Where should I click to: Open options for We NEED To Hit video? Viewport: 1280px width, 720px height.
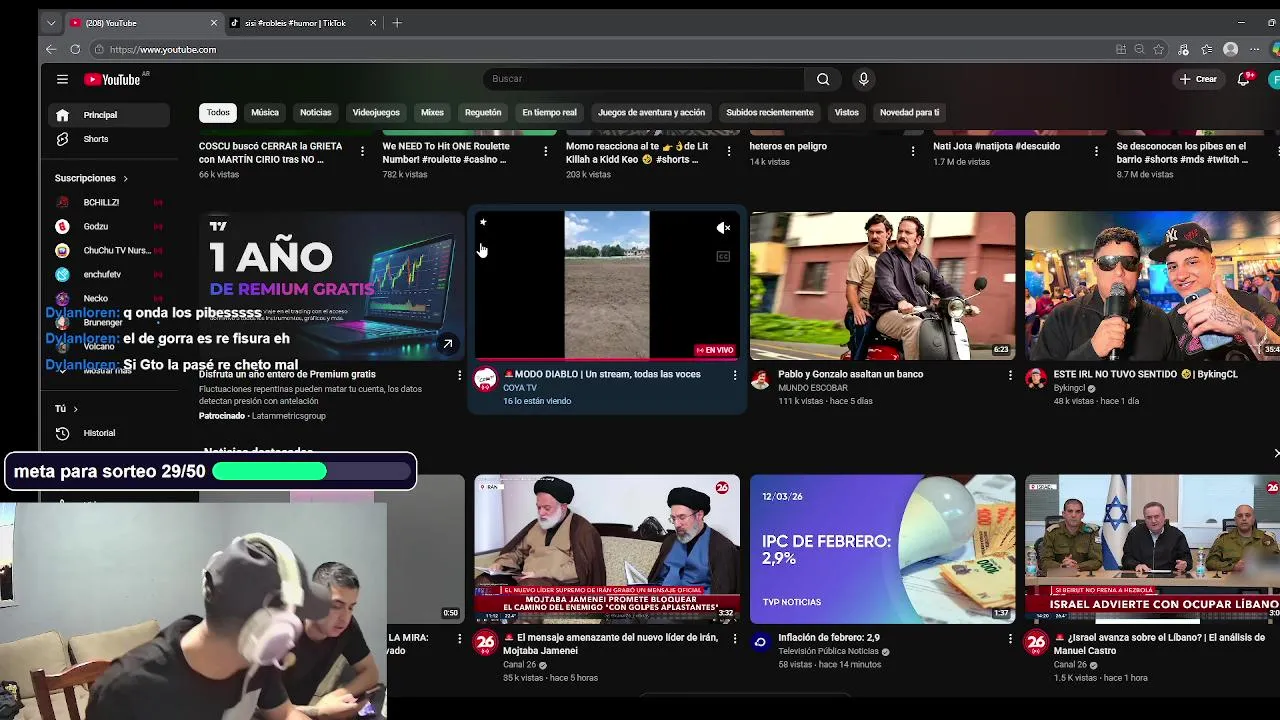[545, 151]
